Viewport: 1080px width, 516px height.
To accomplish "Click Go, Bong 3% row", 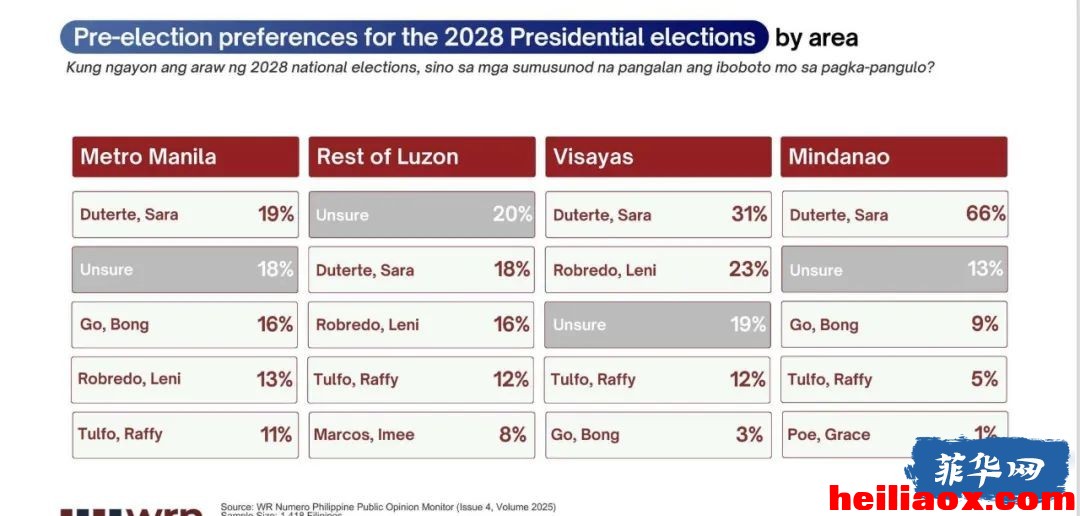I will click(x=658, y=435).
